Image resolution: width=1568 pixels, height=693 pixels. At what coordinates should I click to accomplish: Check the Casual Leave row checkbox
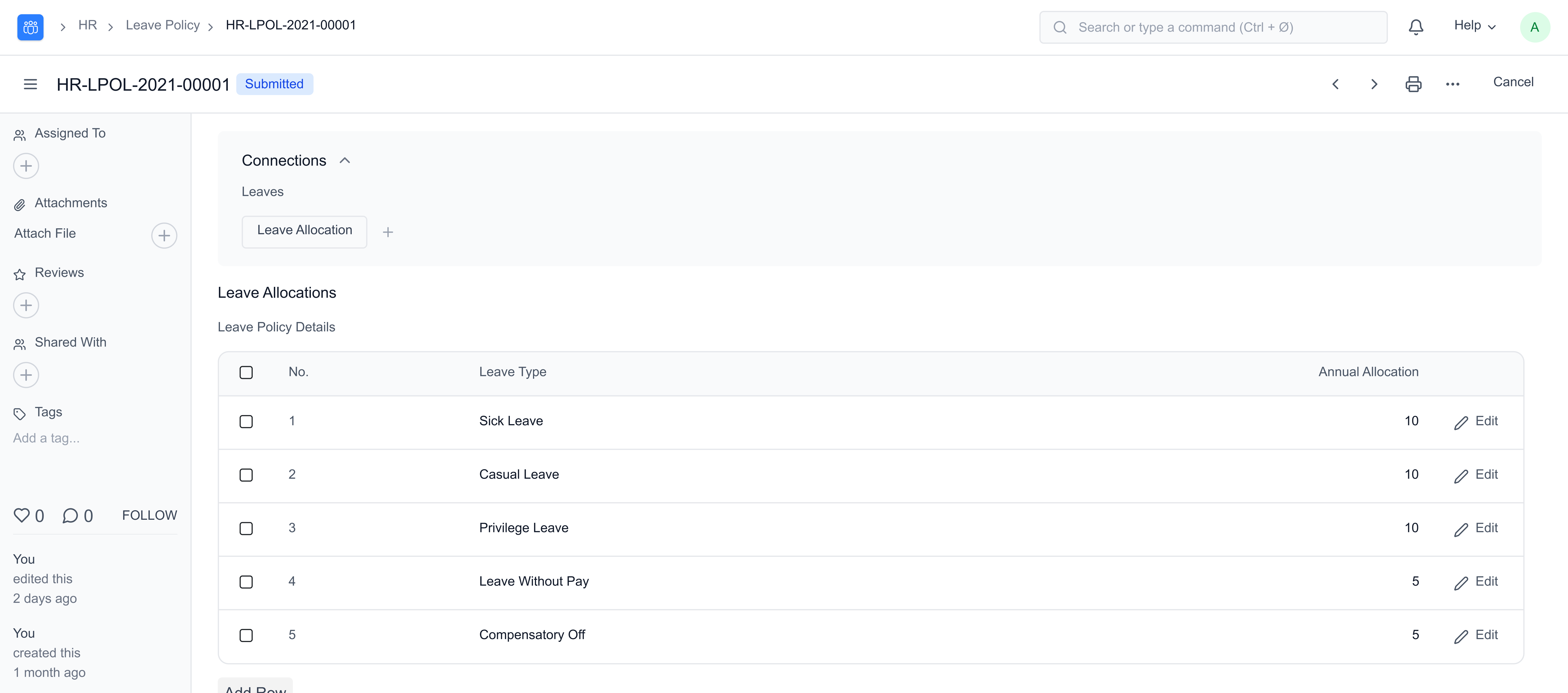click(x=246, y=475)
